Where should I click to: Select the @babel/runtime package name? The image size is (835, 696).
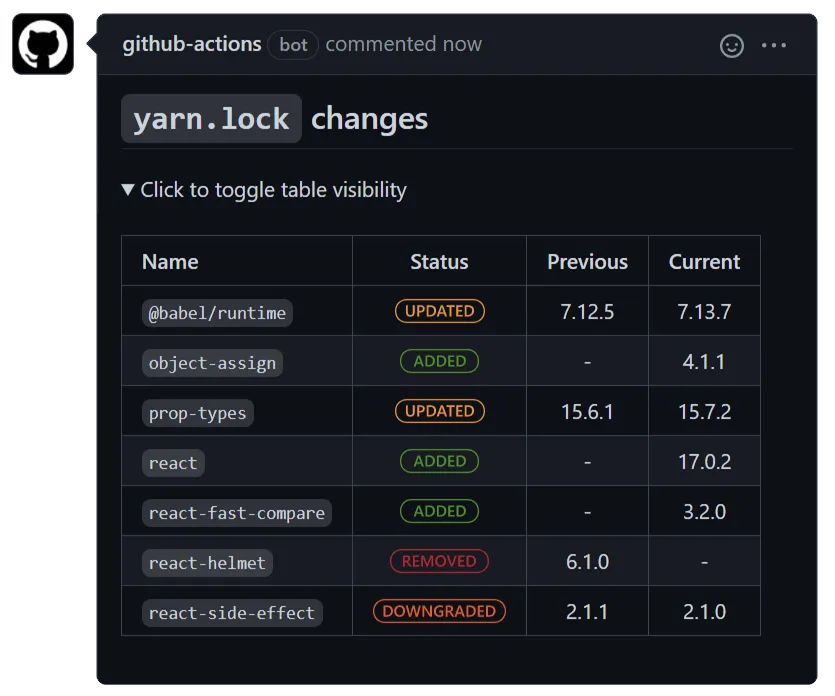point(217,313)
